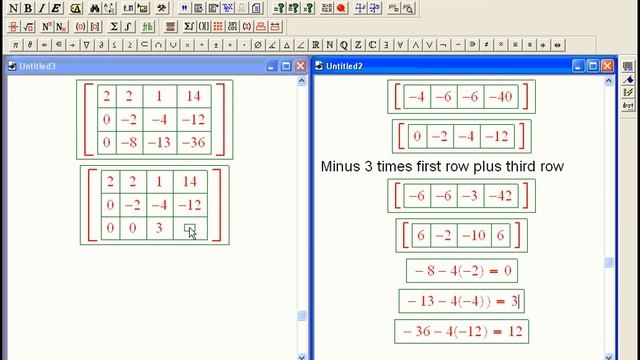Click top icon in right side toolbar
640x360 pixels.
point(628,67)
